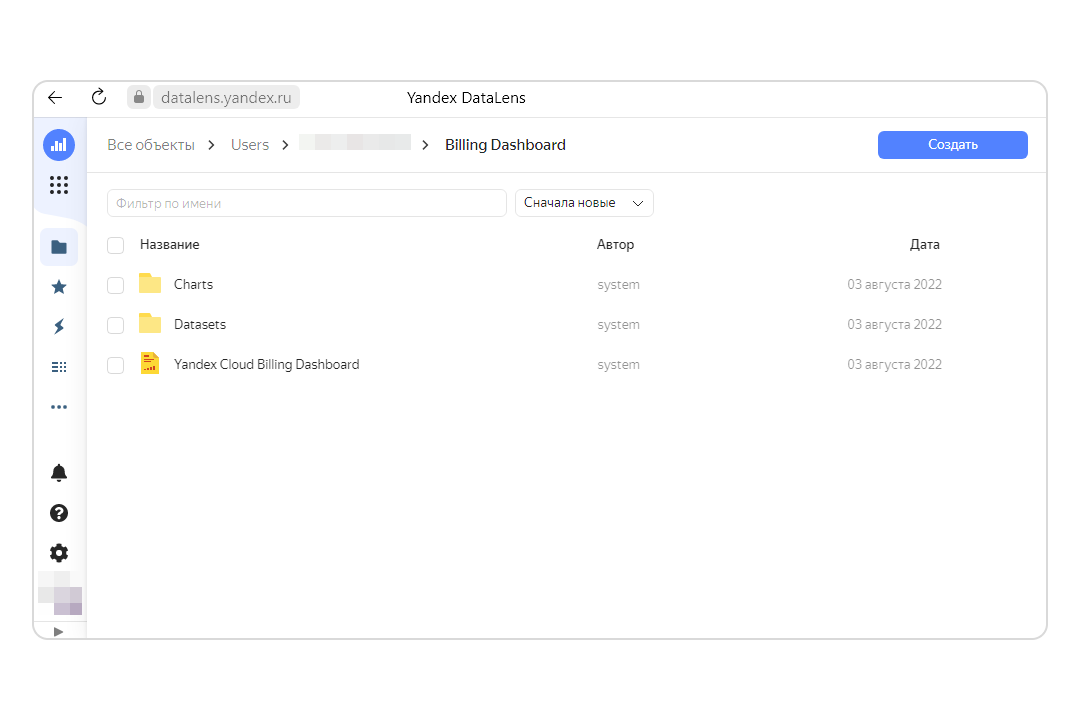This screenshot has width=1080, height=720.
Task: Click the 'Yandex DataLens' page title
Action: tap(466, 98)
